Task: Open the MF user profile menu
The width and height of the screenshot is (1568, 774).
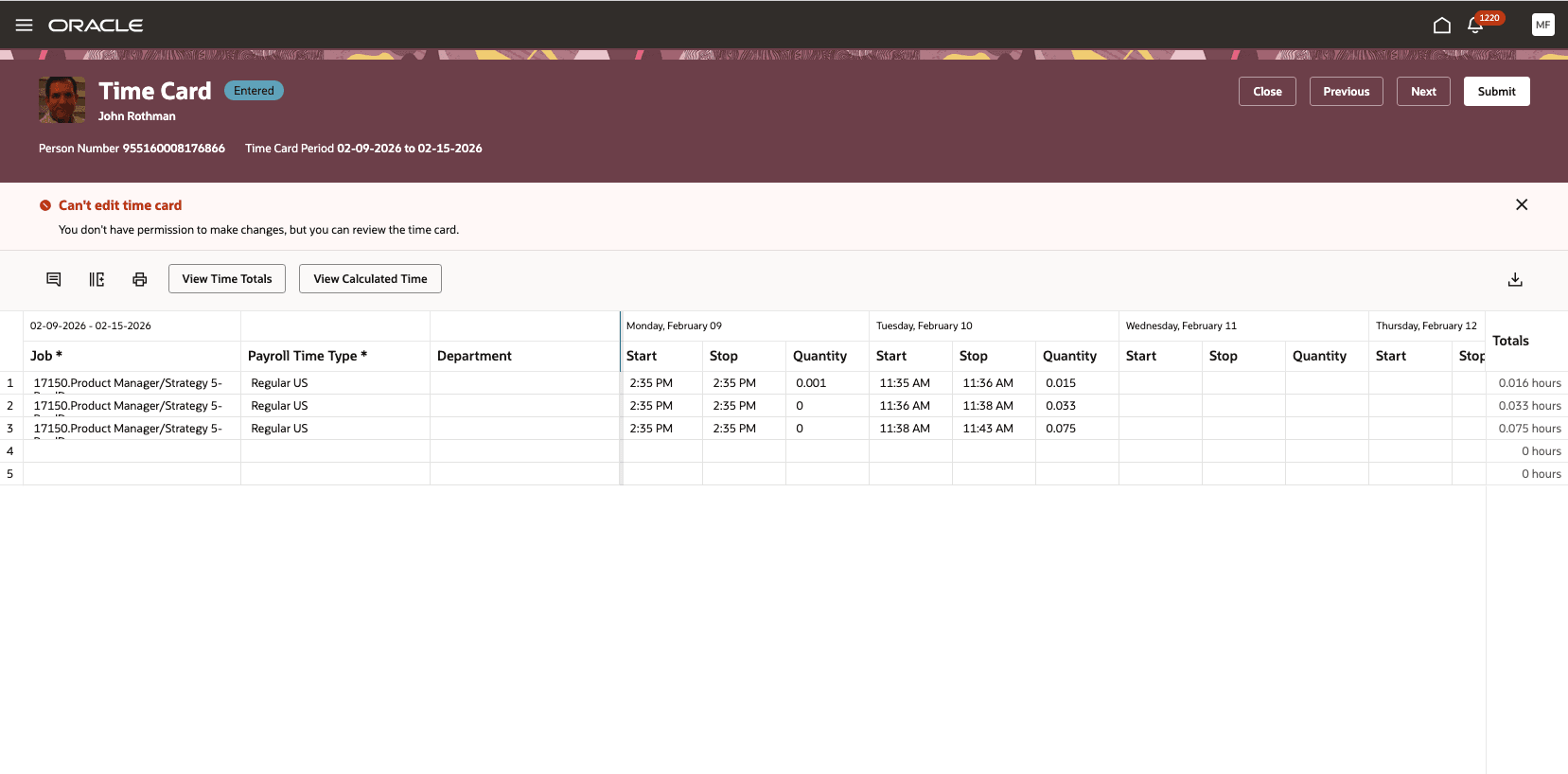Action: point(1542,26)
